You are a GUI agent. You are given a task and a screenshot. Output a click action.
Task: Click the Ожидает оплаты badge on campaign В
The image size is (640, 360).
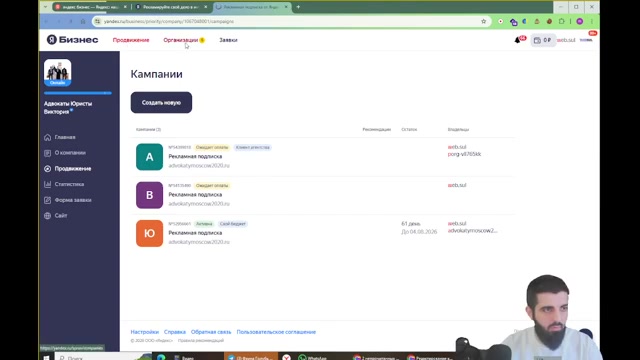click(x=212, y=186)
